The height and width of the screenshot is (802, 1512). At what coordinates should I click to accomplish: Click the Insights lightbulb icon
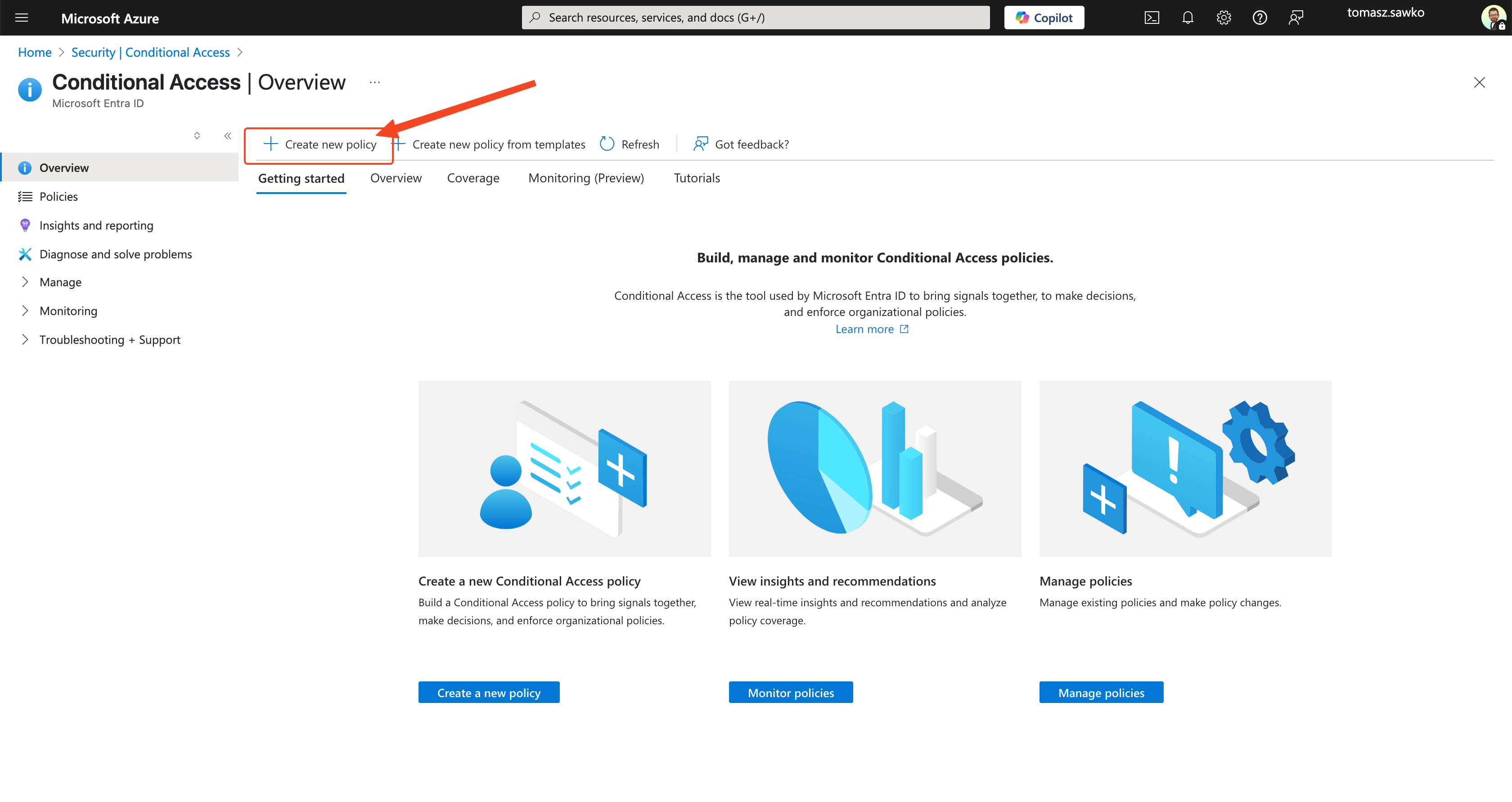[25, 225]
